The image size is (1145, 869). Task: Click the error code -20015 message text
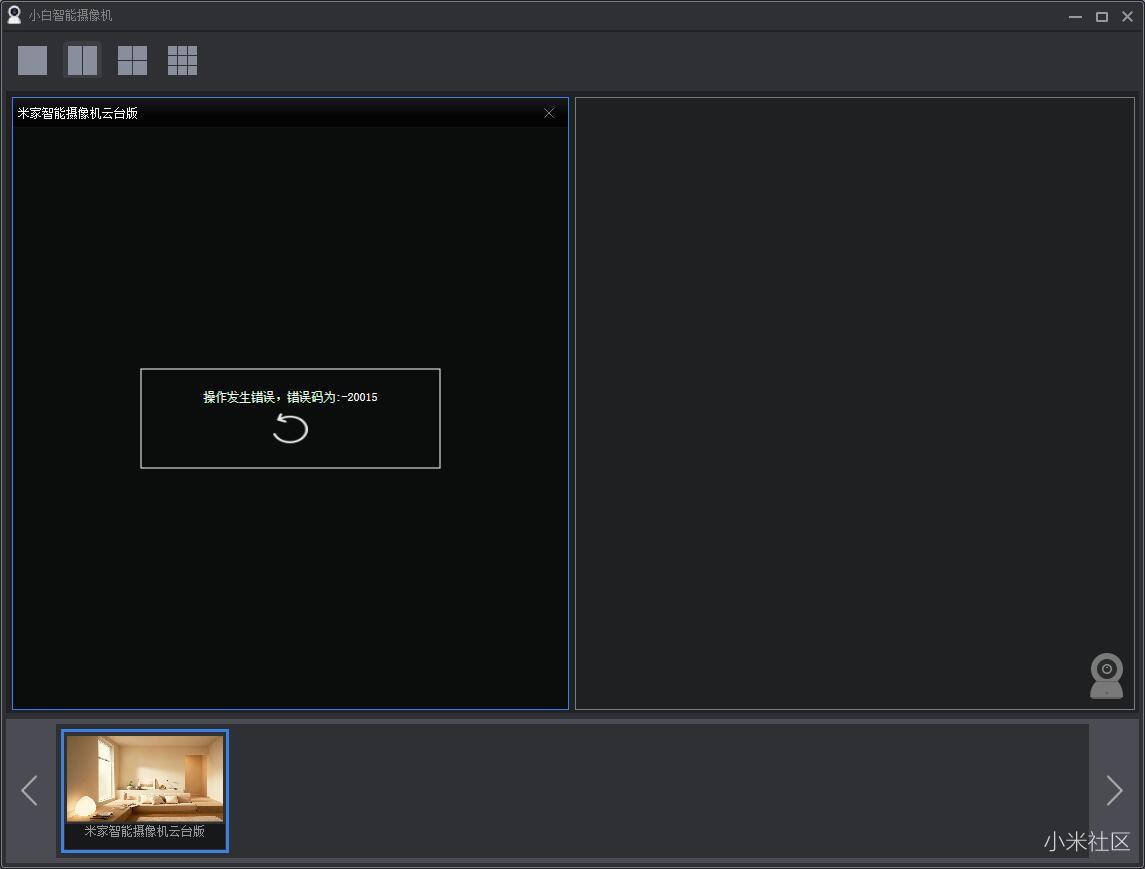pos(290,397)
